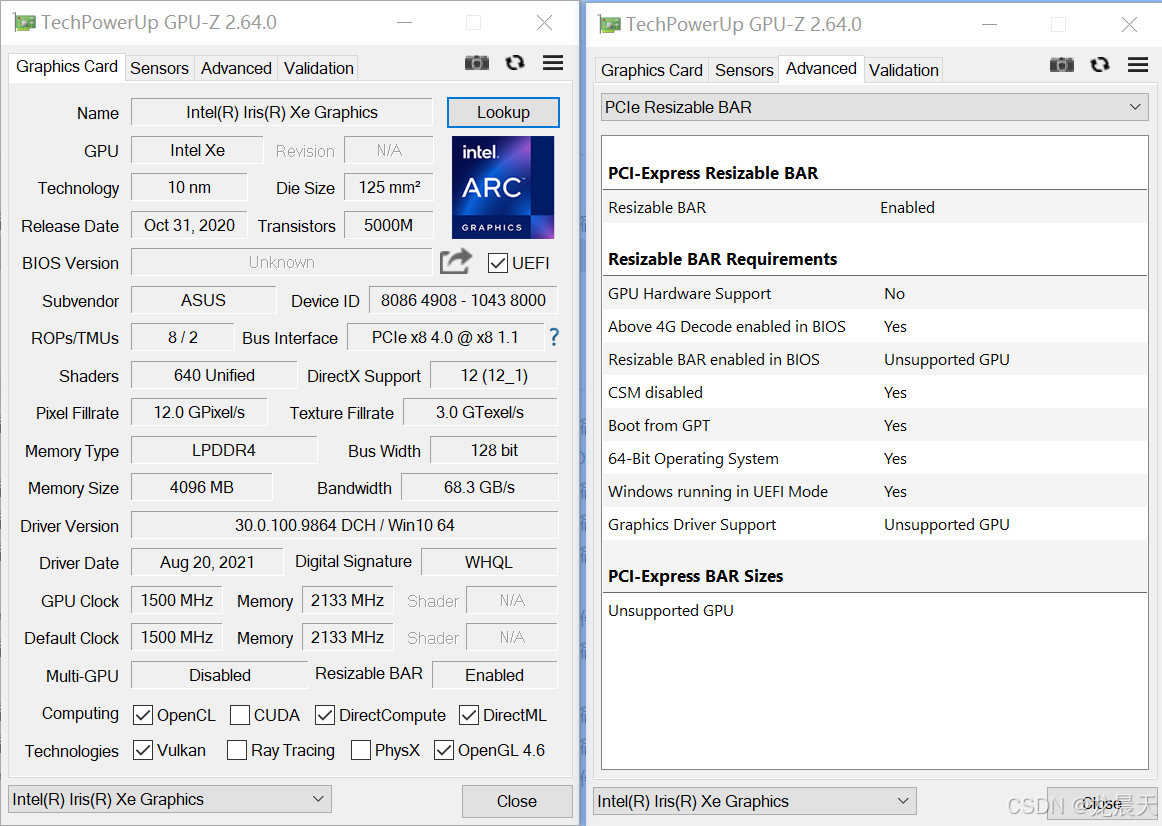Click the Intel ARC Graphics logo
This screenshot has width=1162, height=826.
pyautogui.click(x=502, y=187)
